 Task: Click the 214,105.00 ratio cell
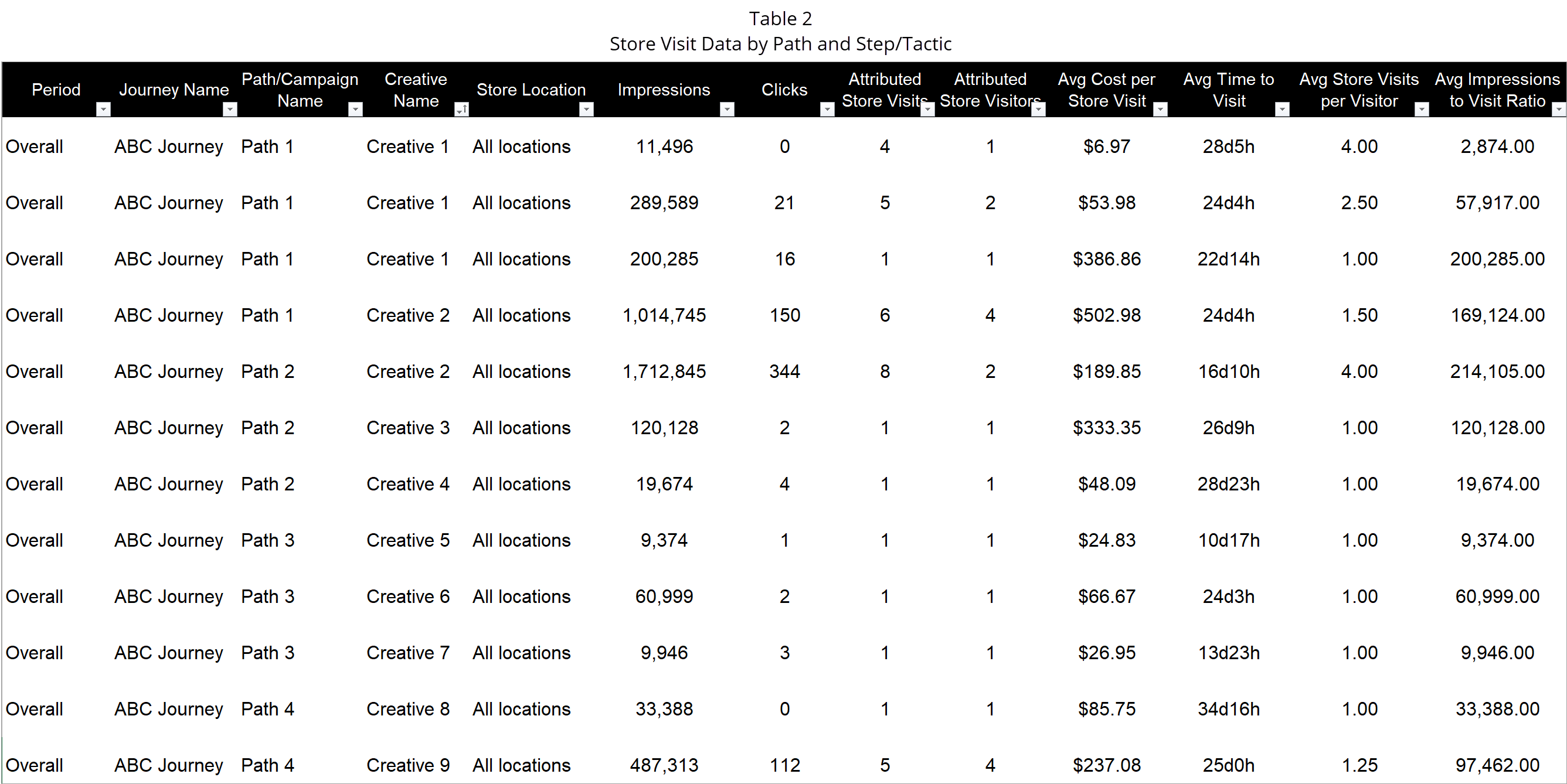coord(1497,371)
